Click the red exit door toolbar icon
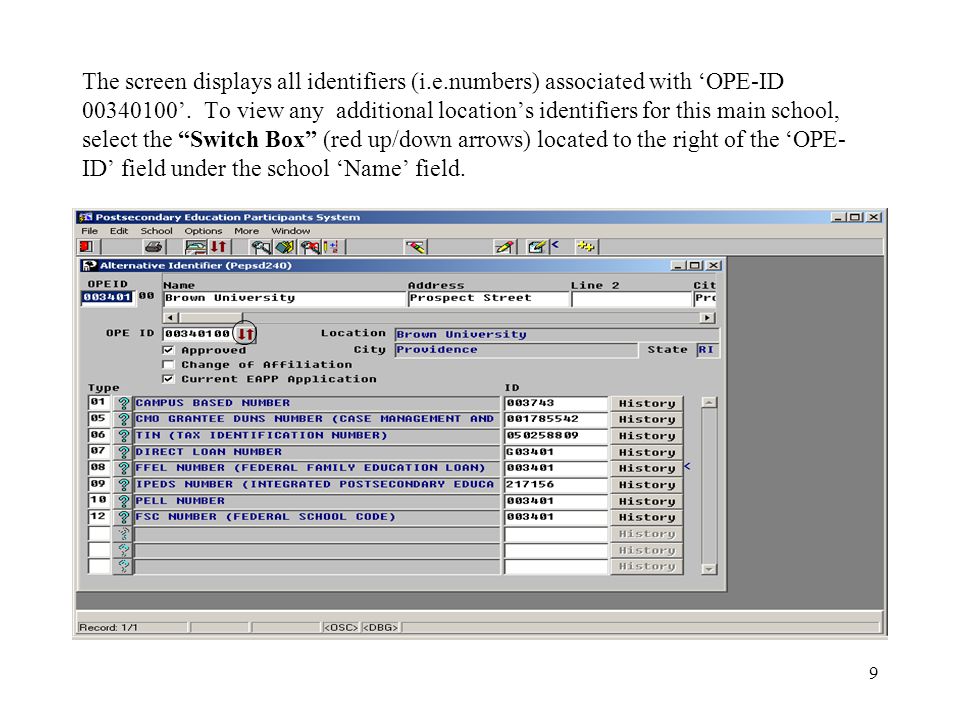Viewport: 960px width, 720px height. coord(86,246)
